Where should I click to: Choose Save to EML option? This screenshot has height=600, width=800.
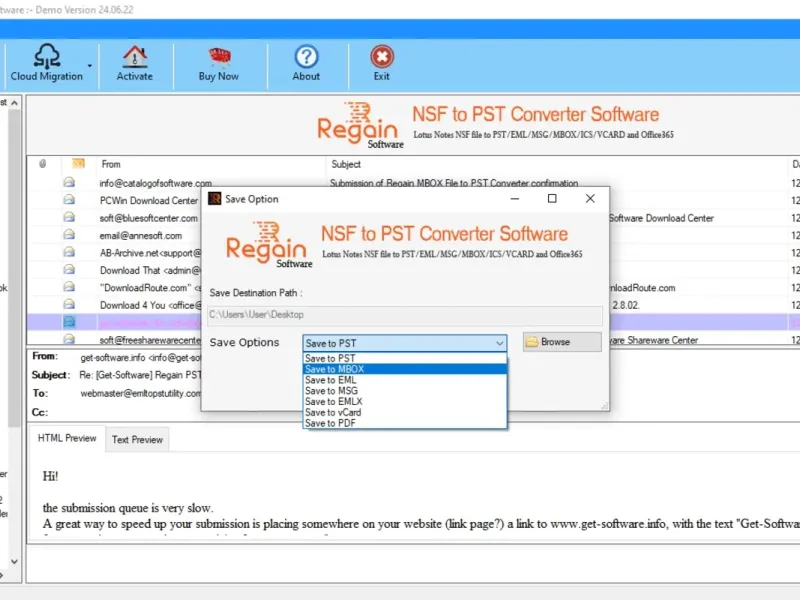405,380
